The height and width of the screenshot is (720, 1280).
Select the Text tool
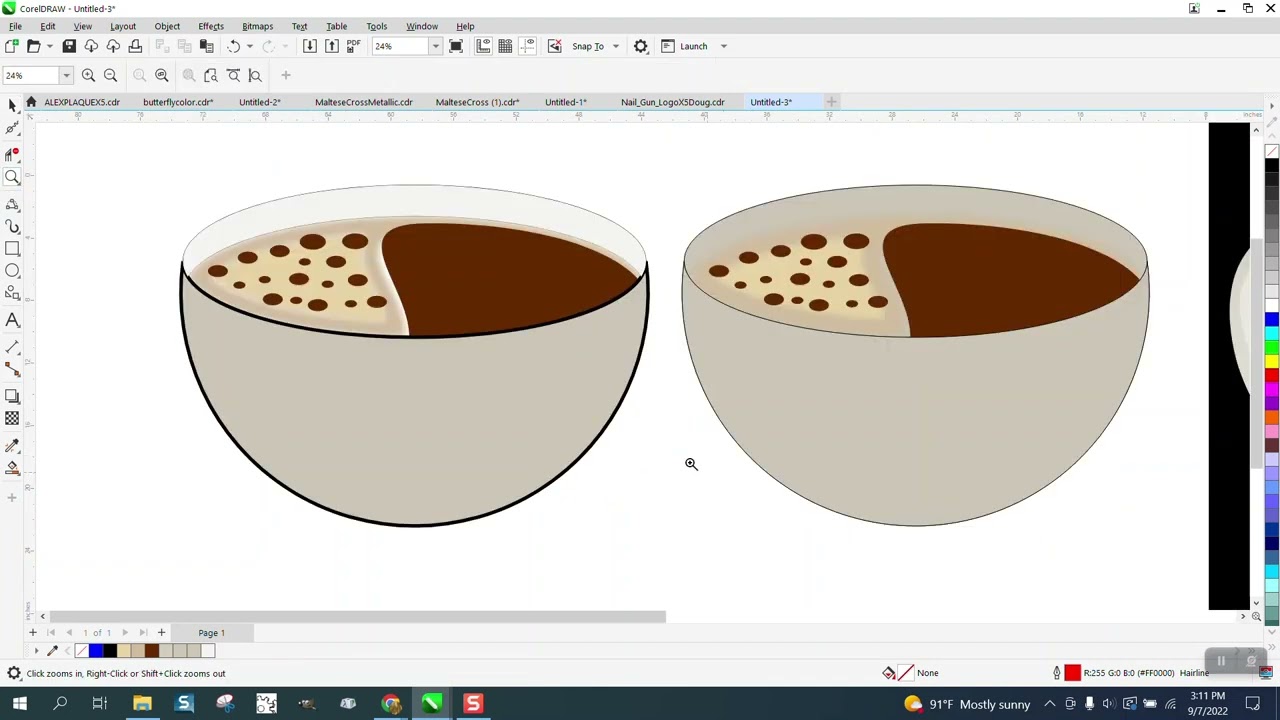tap(12, 320)
